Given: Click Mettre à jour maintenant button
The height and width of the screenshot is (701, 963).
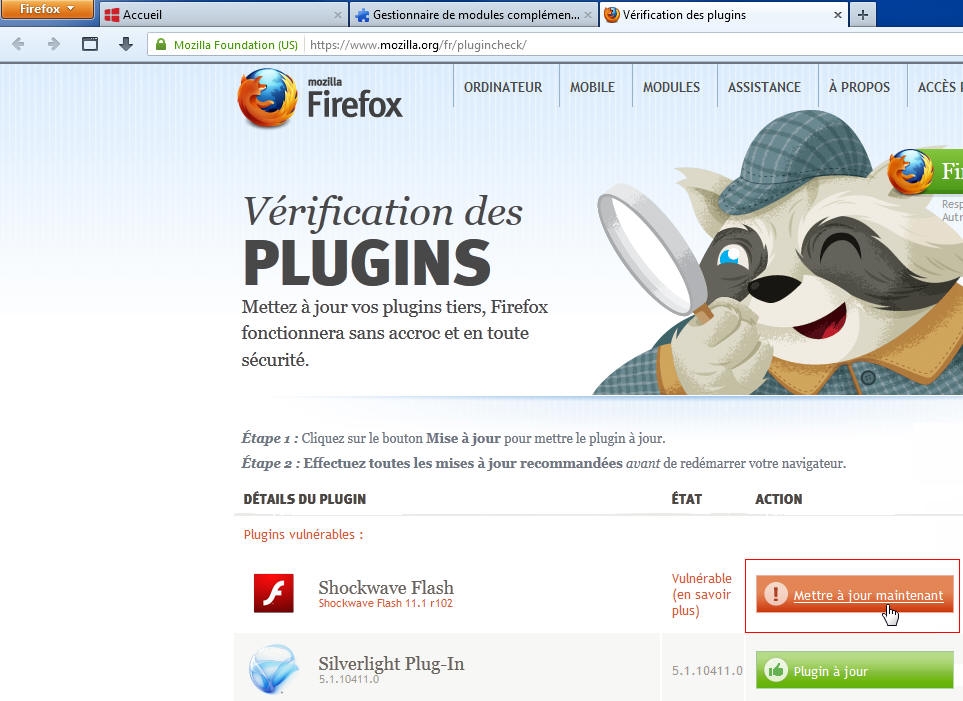Looking at the screenshot, I should [854, 595].
